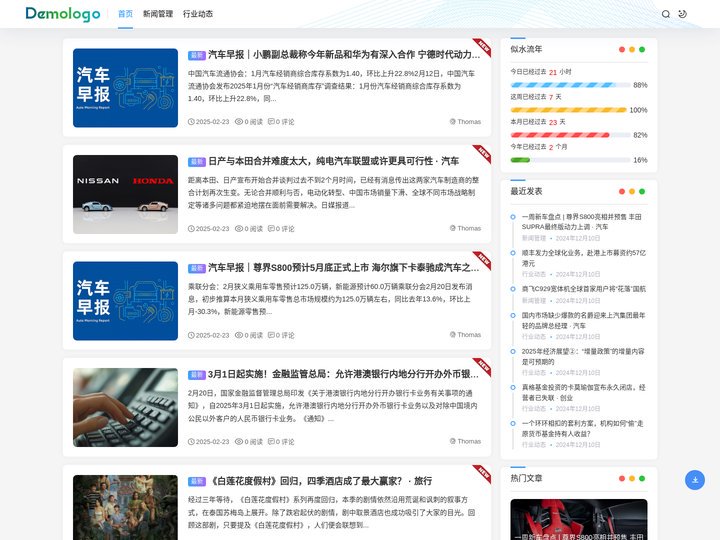Viewport: 720px width, 540px height.
Task: Click 热门文章 widget title
Action: pos(526,478)
